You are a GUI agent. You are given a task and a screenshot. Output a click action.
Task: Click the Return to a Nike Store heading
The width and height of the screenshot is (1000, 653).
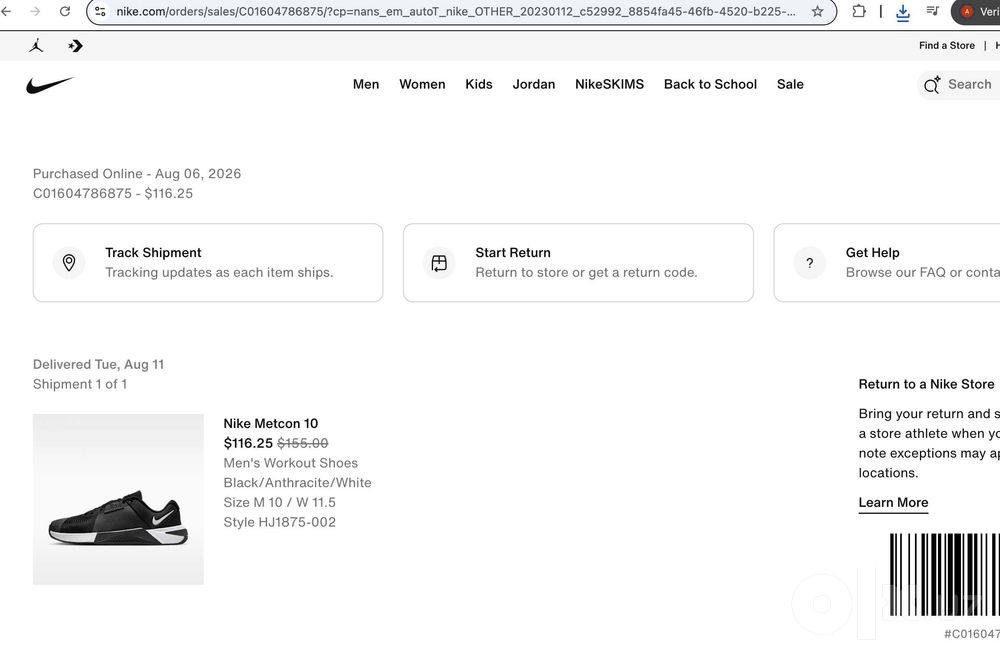pos(926,384)
